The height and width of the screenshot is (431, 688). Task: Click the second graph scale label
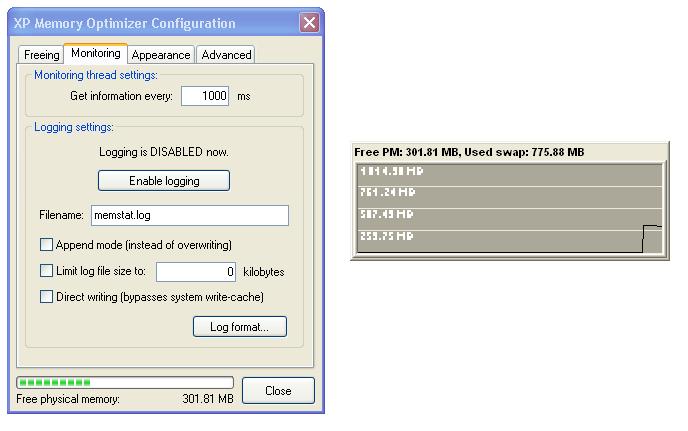[387, 192]
